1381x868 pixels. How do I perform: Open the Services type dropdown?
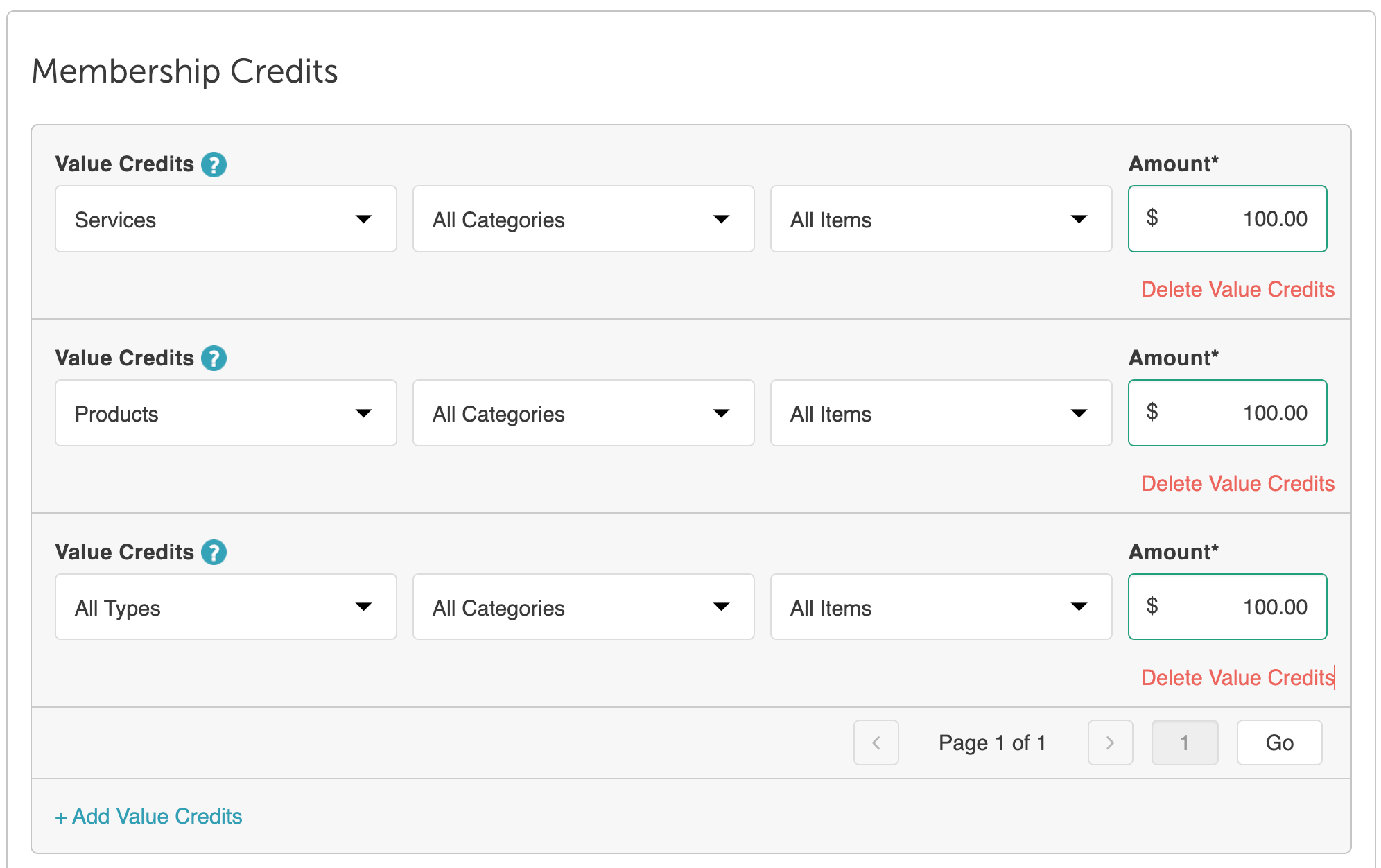225,219
